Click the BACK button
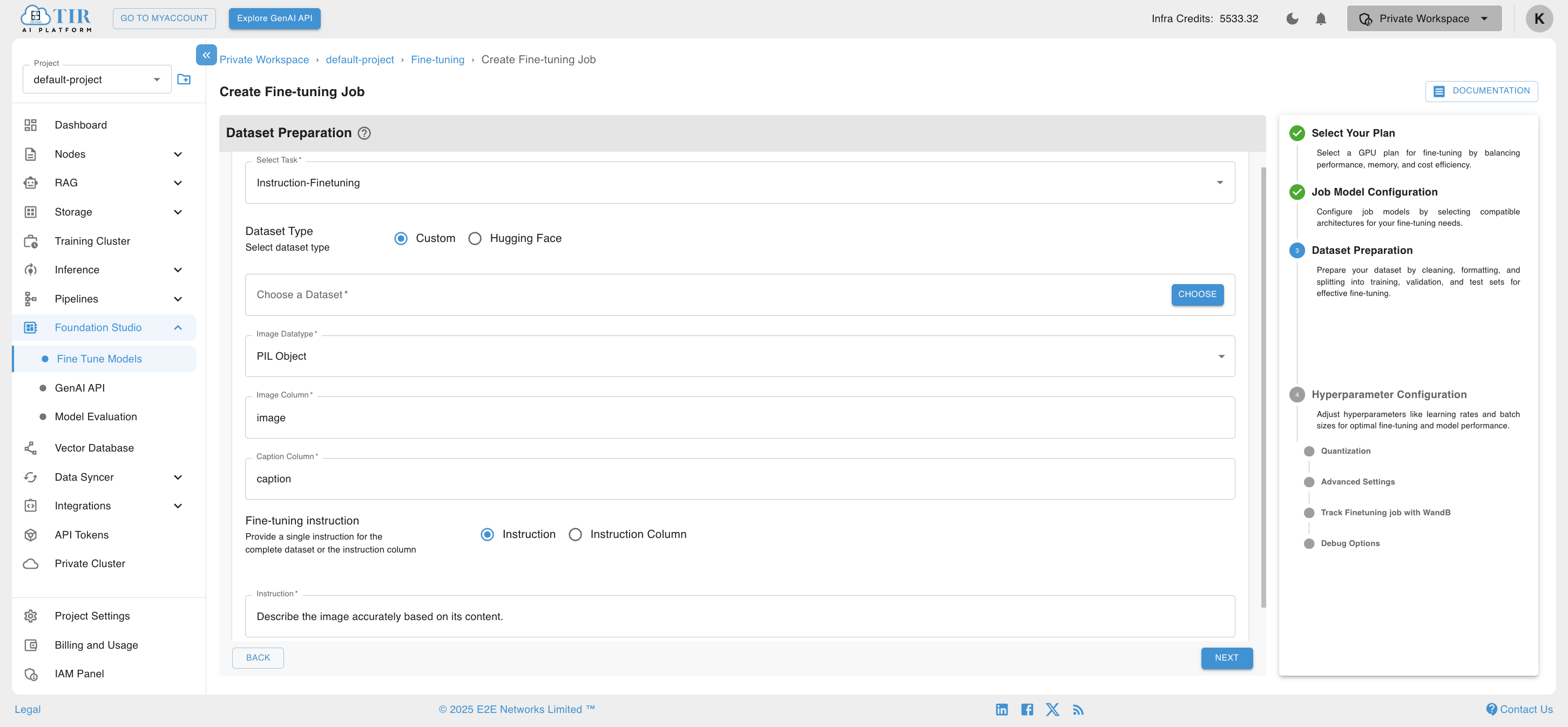This screenshot has width=1568, height=727. point(258,658)
